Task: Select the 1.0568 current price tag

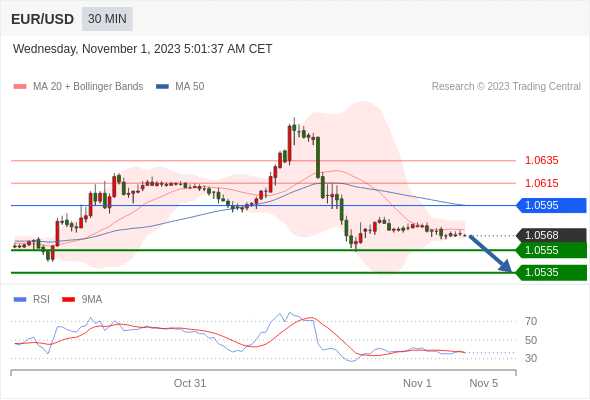Action: point(552,236)
